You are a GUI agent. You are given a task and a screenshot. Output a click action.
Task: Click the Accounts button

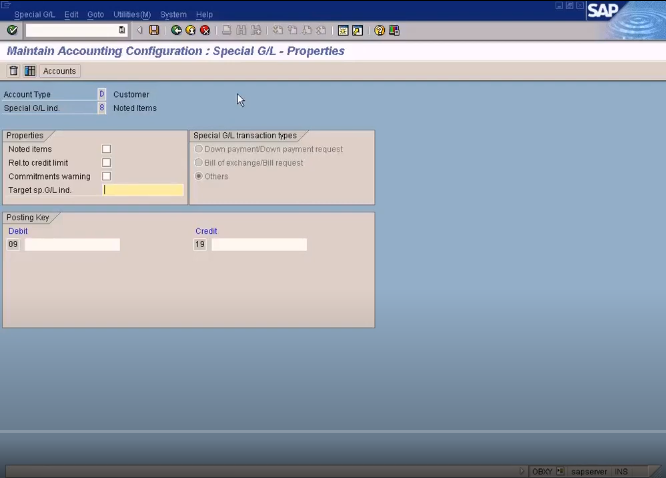click(59, 71)
